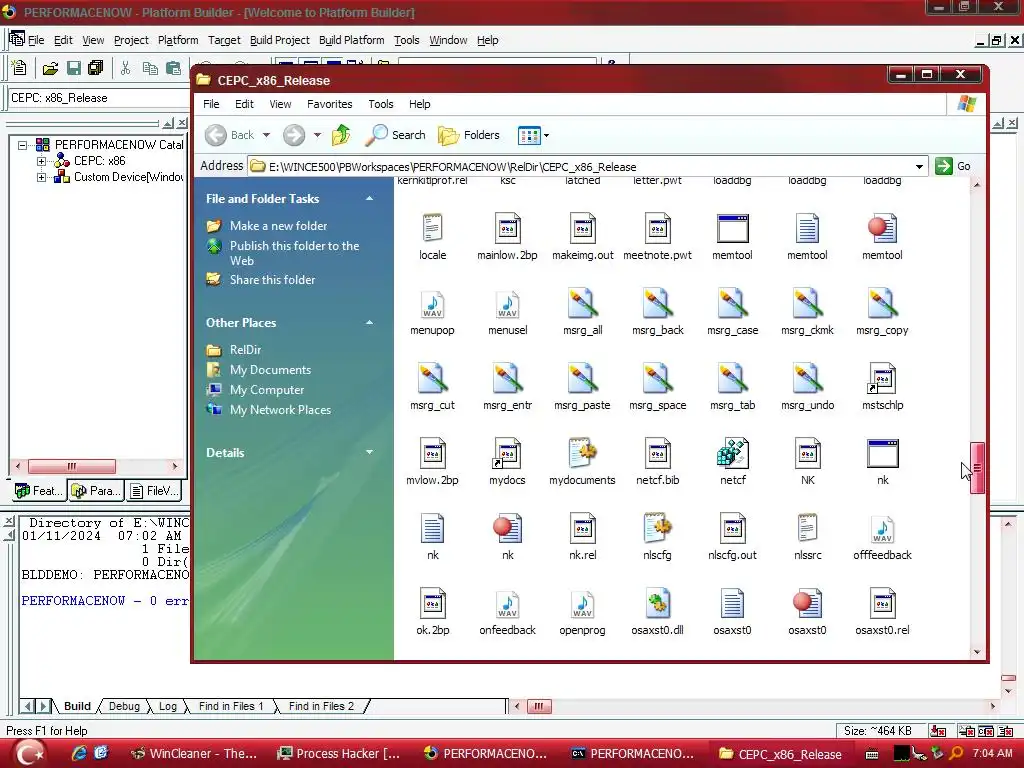Viewport: 1024px width, 768px height.
Task: Click the Search button in Explorer toolbar
Action: click(396, 135)
